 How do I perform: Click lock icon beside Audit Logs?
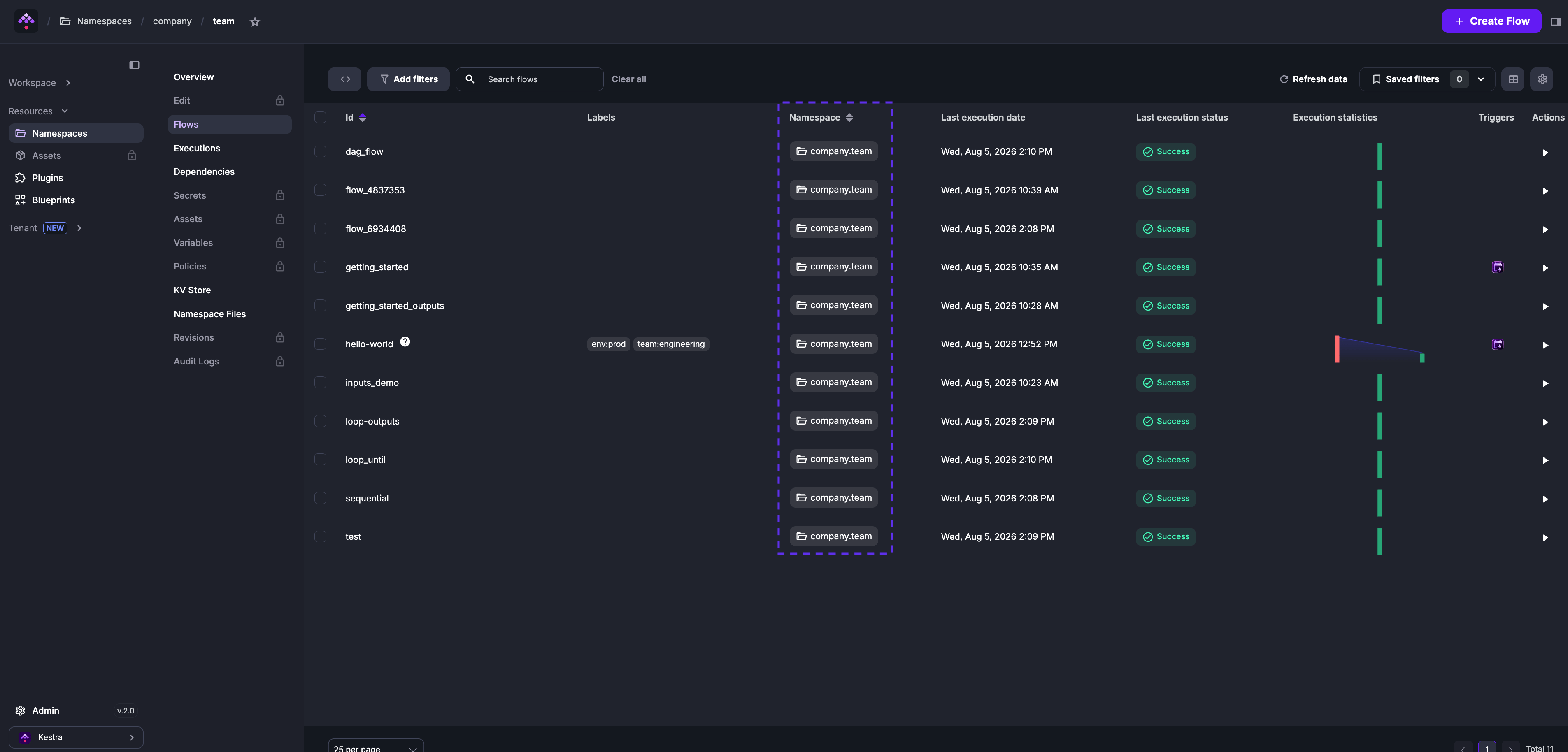279,362
